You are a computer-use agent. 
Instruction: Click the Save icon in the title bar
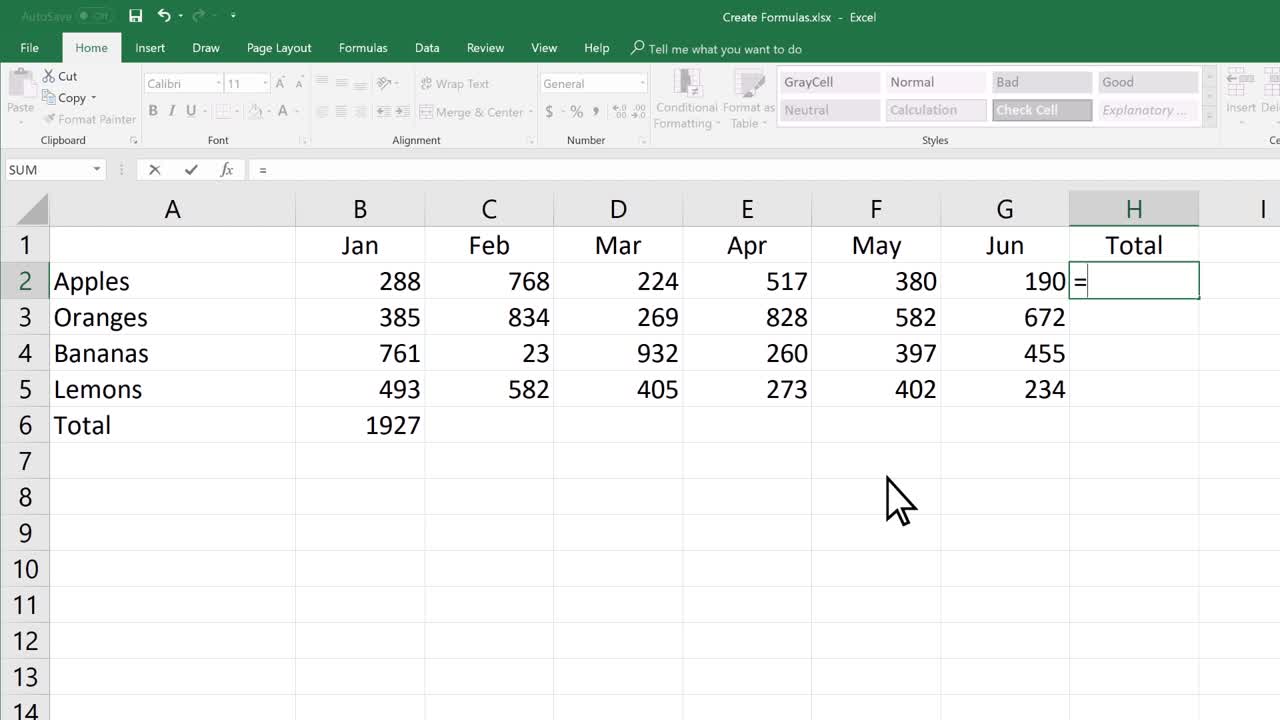pyautogui.click(x=136, y=16)
